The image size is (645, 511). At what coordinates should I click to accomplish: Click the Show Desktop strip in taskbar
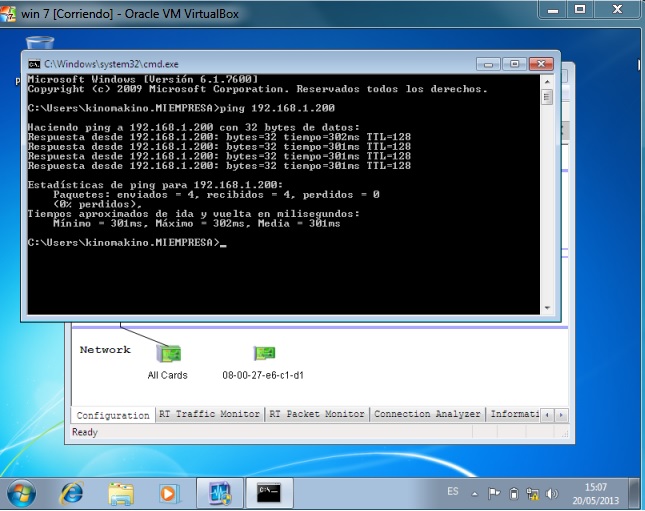(634, 493)
